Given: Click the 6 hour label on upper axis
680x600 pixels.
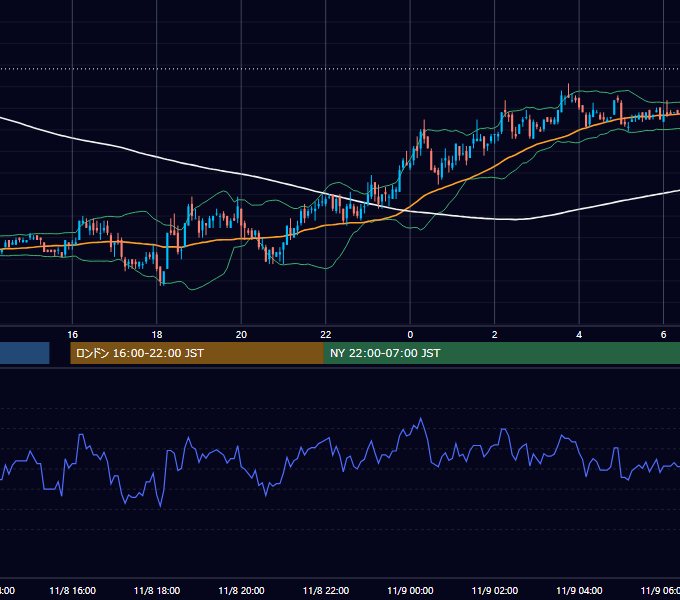Looking at the screenshot, I should click(663, 334).
